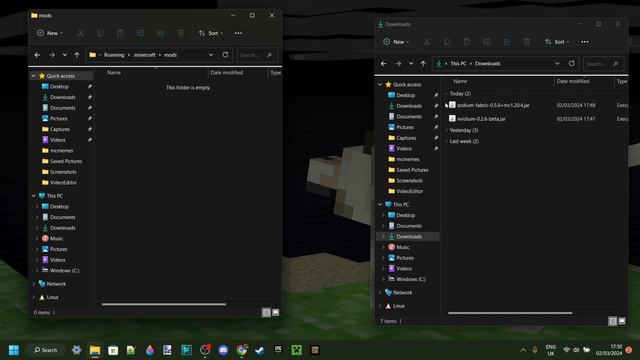Click horizontal scrollbar in mods window
Screen dimensions: 640x360
pyautogui.click(x=164, y=304)
